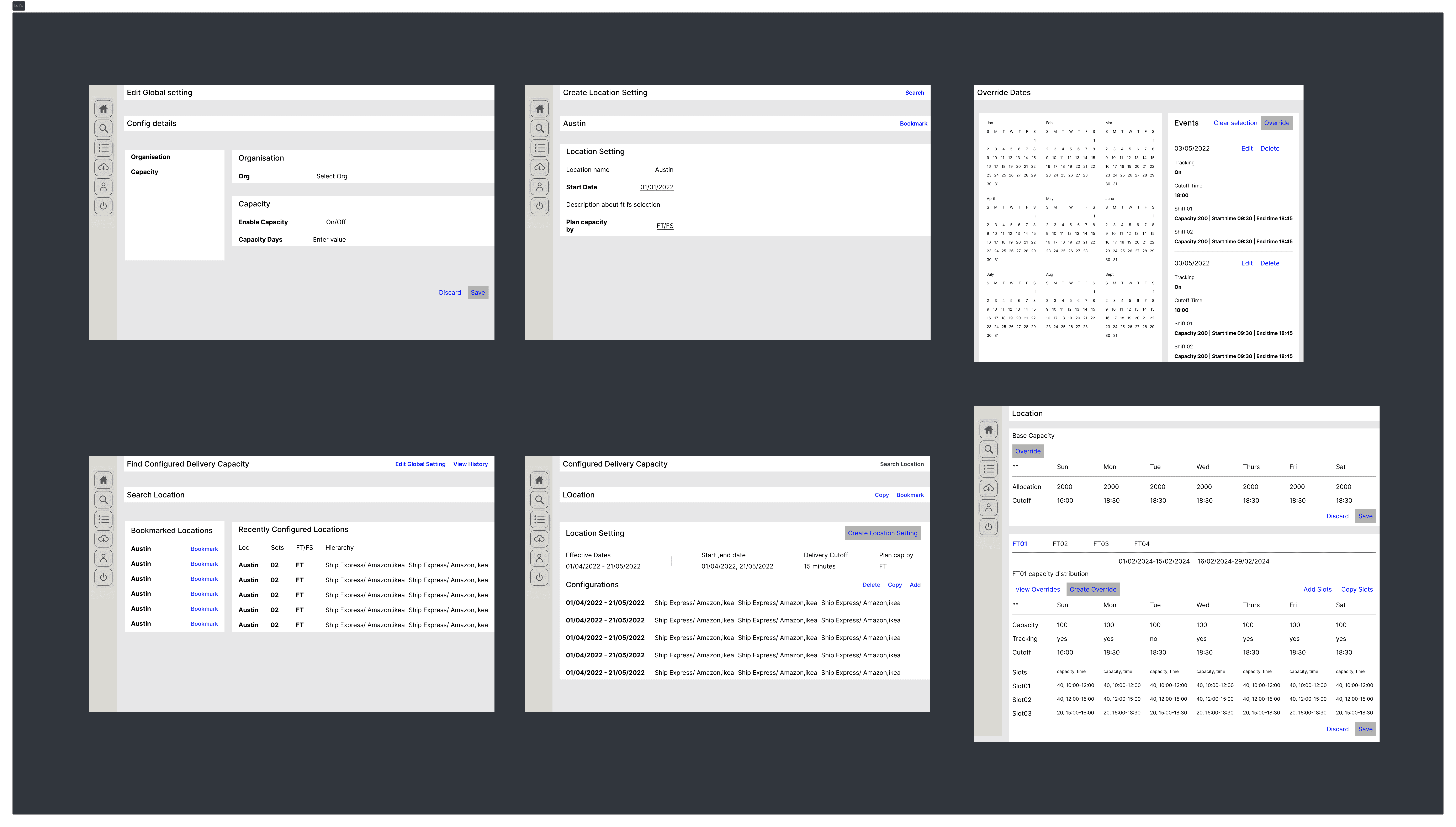Click power icon in Edit Global setting sidebar

103,206
